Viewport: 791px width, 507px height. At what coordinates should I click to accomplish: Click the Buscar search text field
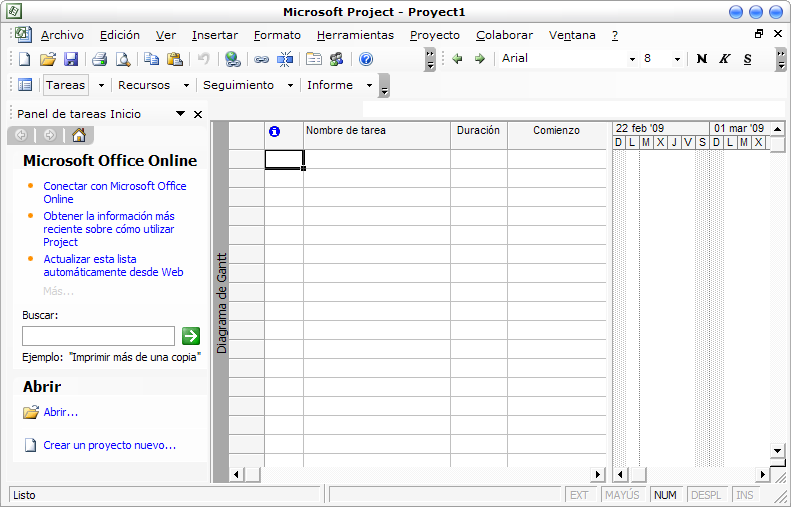98,336
